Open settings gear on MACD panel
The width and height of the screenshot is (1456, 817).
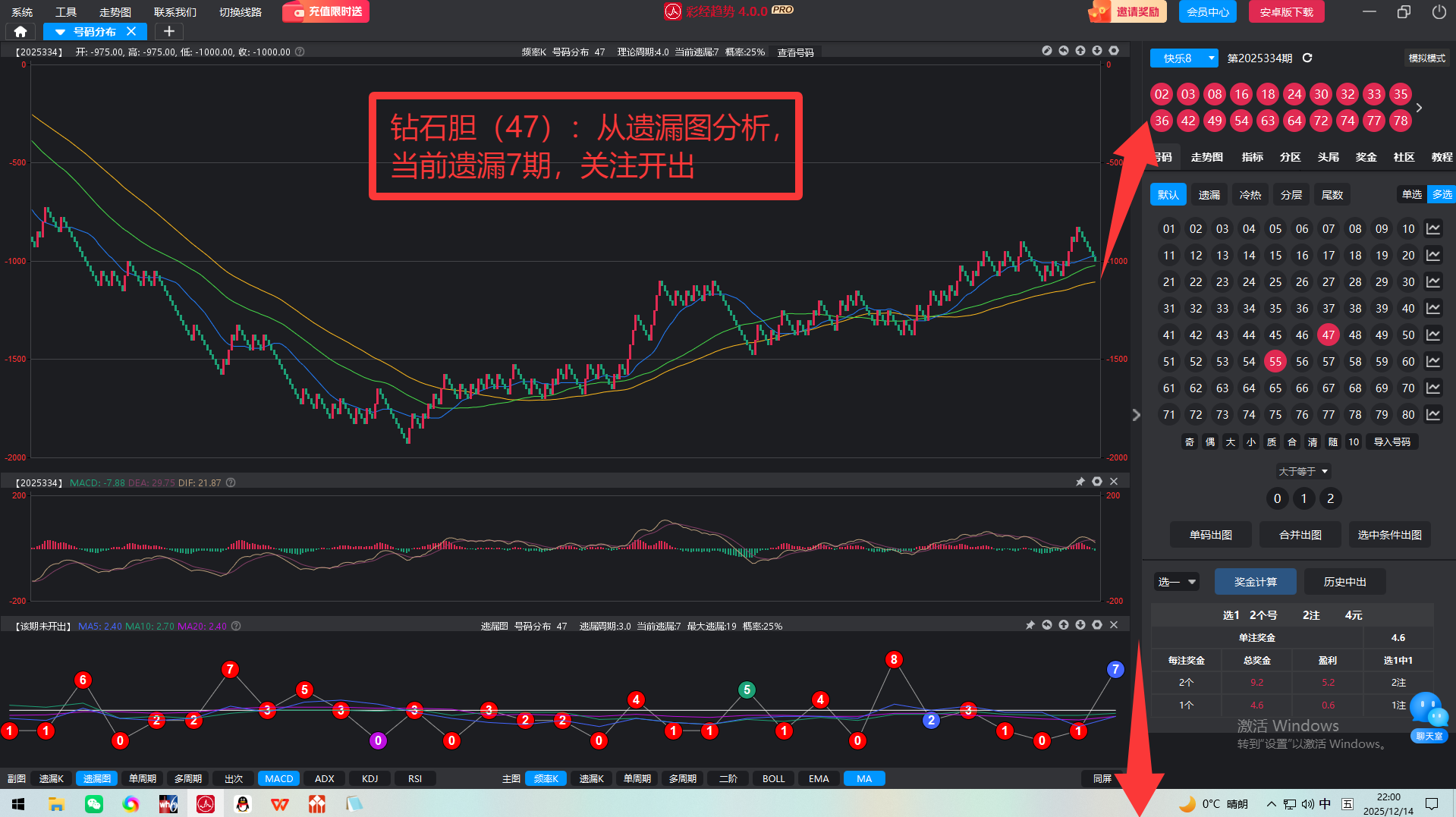[1097, 482]
